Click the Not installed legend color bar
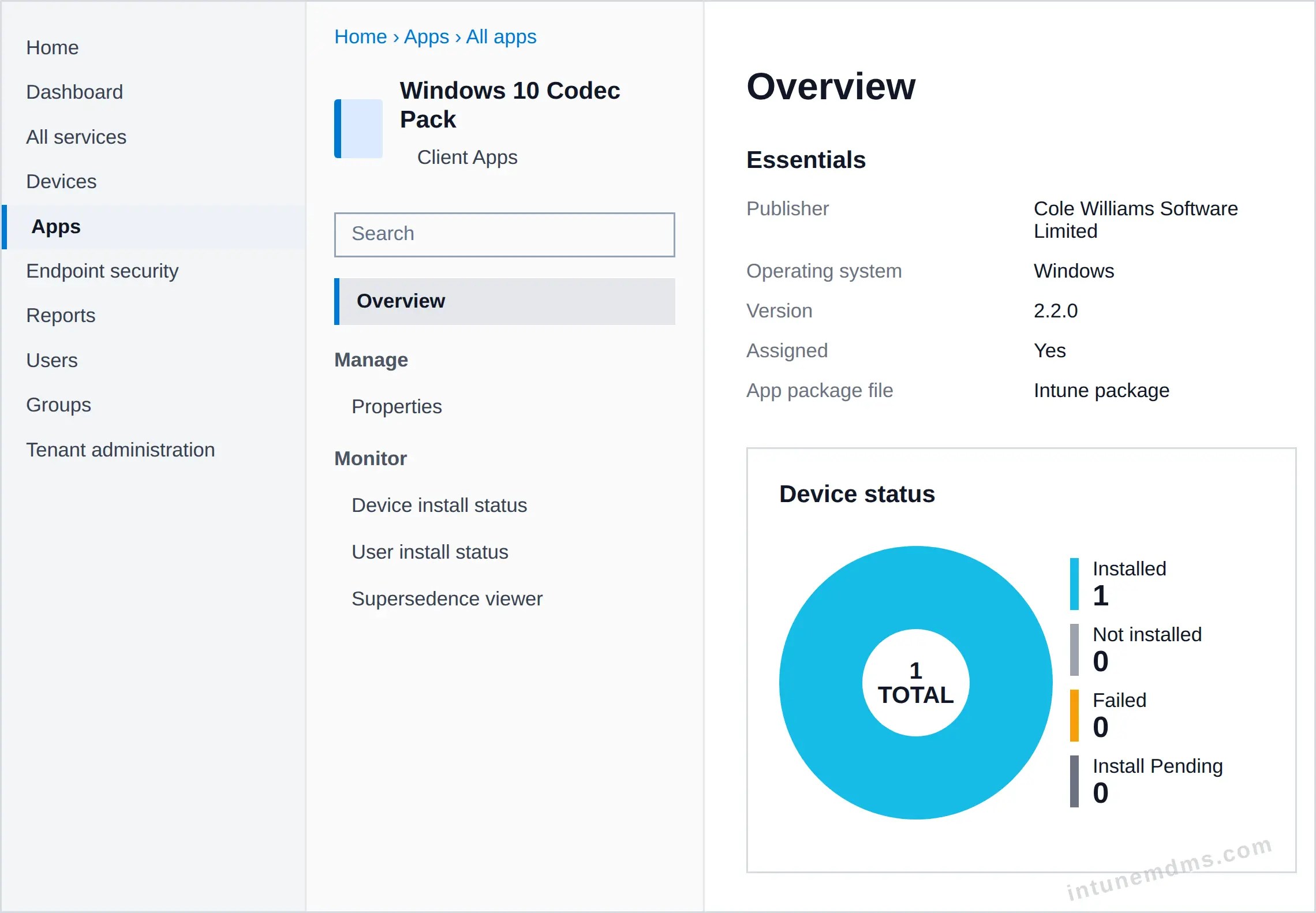Viewport: 1316px width, 913px height. (x=1074, y=650)
